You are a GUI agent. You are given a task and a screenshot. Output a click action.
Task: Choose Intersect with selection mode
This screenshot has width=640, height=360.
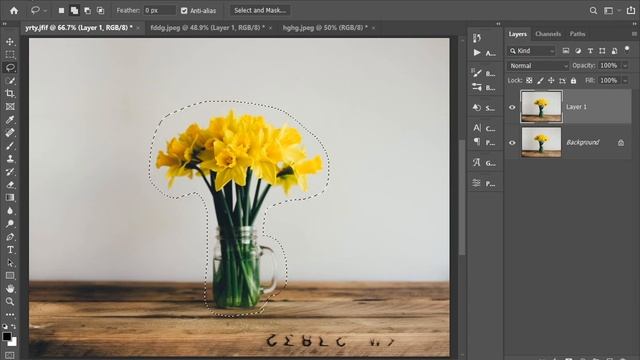tap(100, 11)
